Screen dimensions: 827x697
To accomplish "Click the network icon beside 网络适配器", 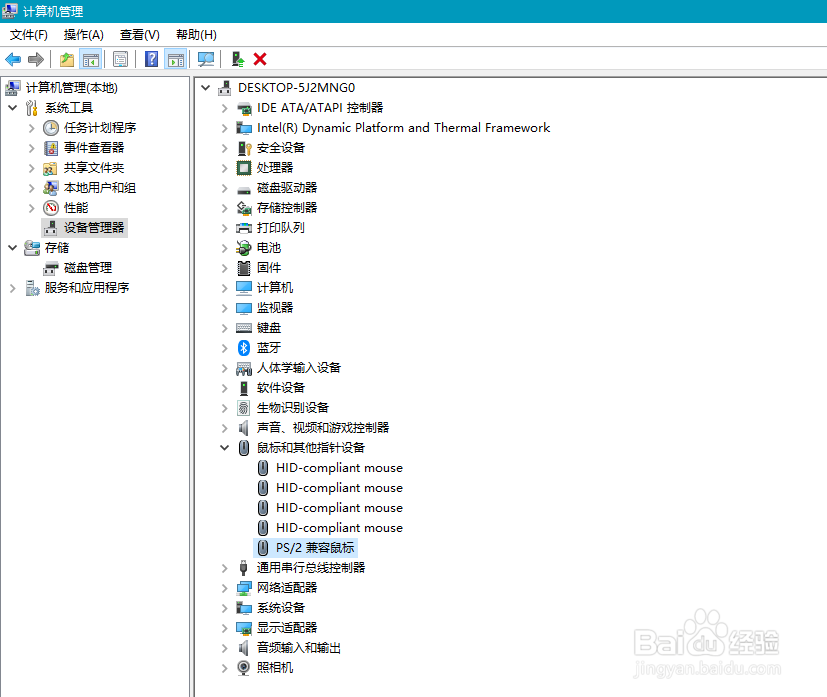I will tap(244, 588).
